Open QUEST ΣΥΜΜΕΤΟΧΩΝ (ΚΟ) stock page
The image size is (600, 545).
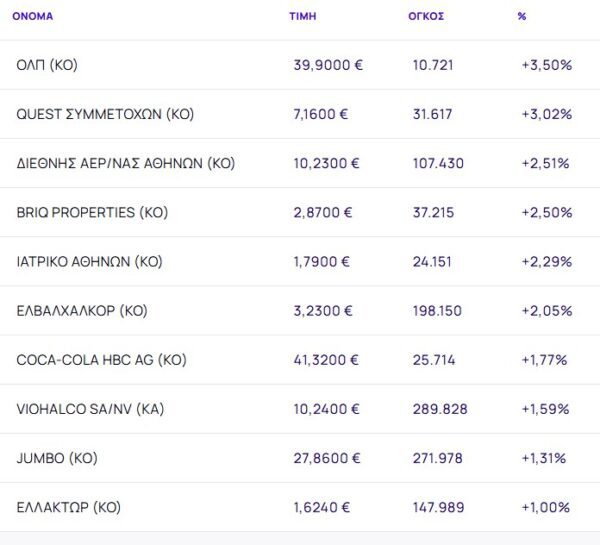105,114
